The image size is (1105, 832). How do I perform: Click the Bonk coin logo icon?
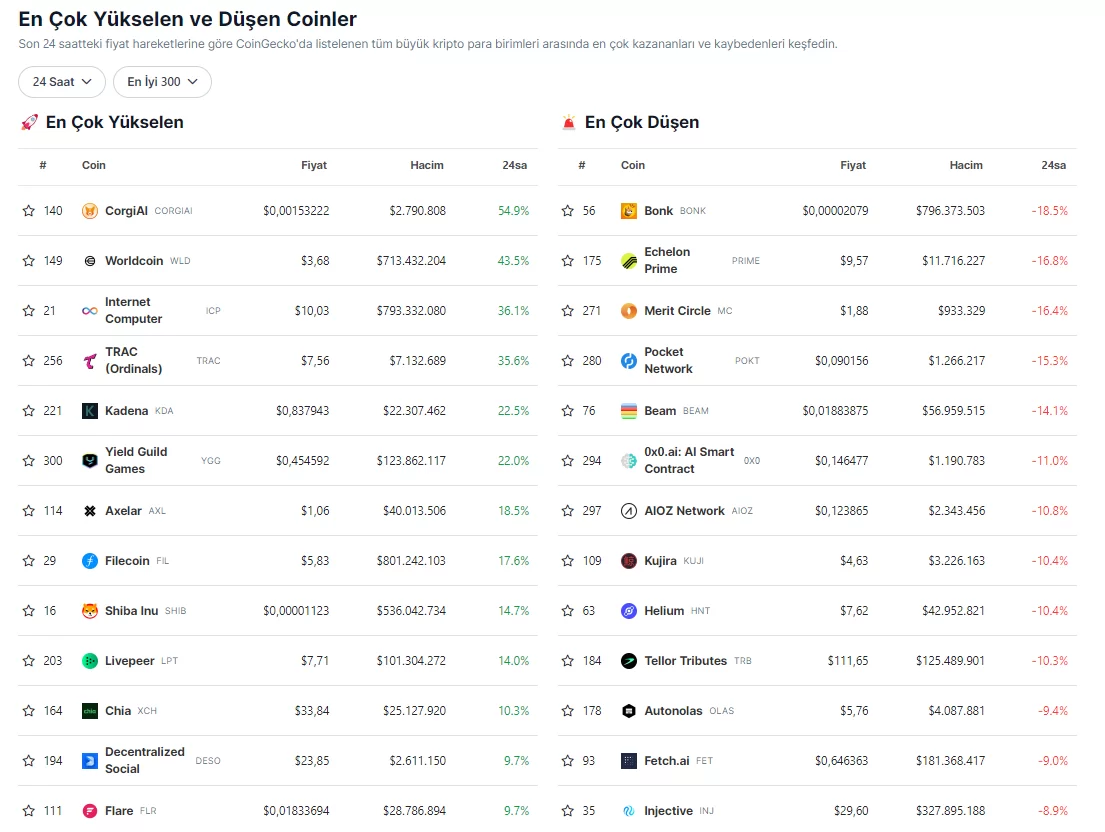[x=629, y=211]
